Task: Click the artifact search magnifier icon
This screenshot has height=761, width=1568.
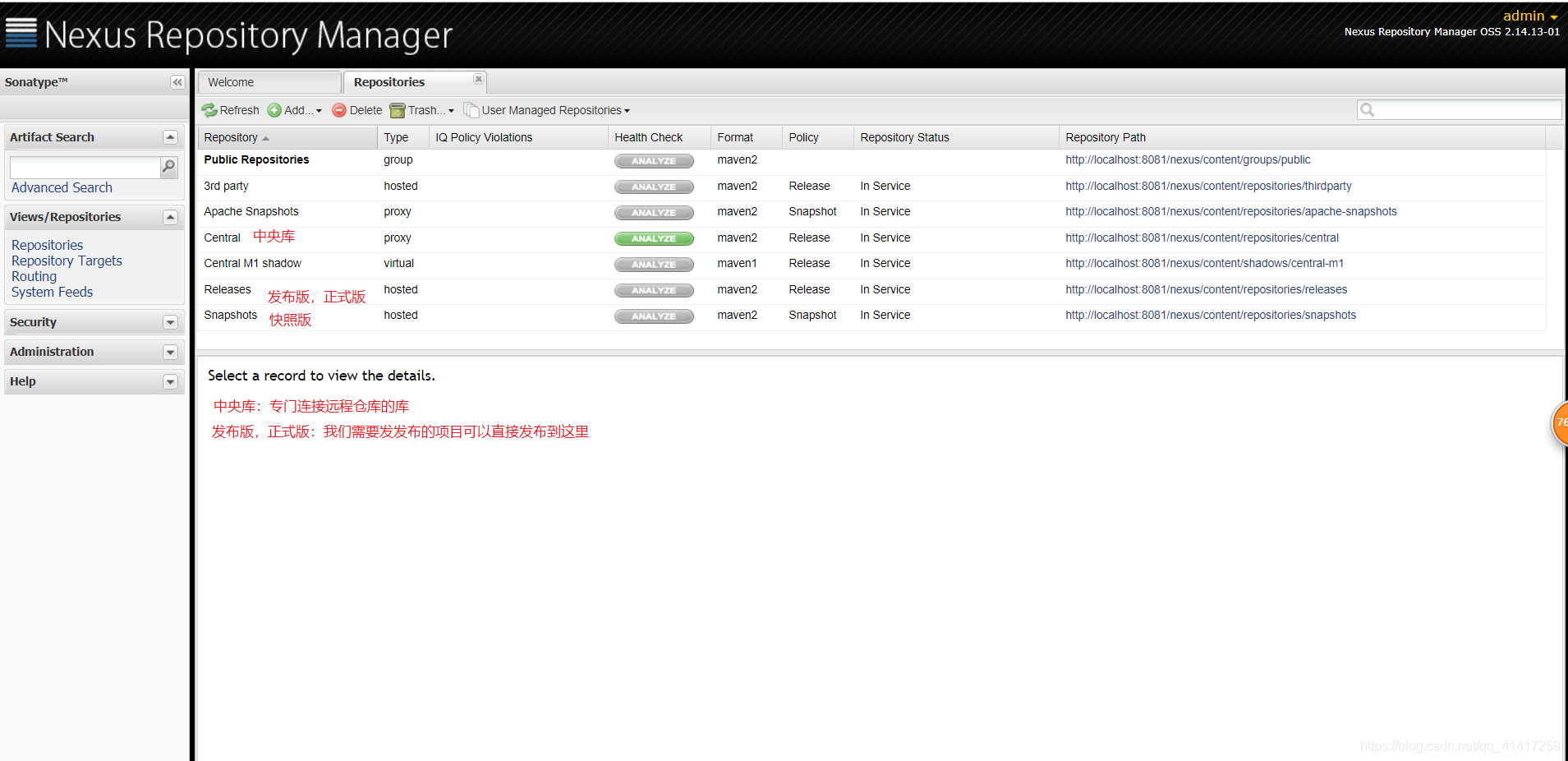Action: point(168,168)
